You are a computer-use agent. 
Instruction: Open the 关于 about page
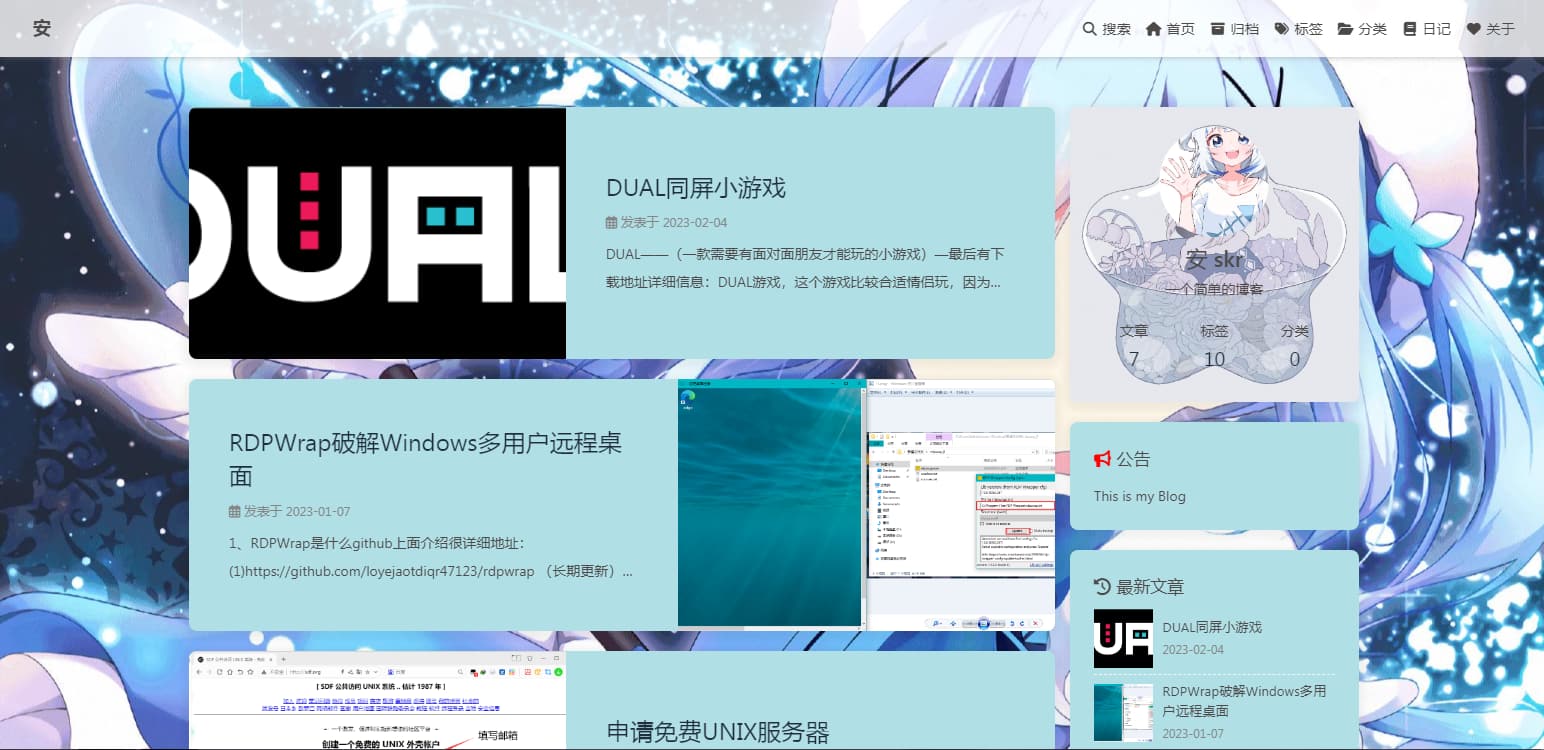pyautogui.click(x=1491, y=29)
